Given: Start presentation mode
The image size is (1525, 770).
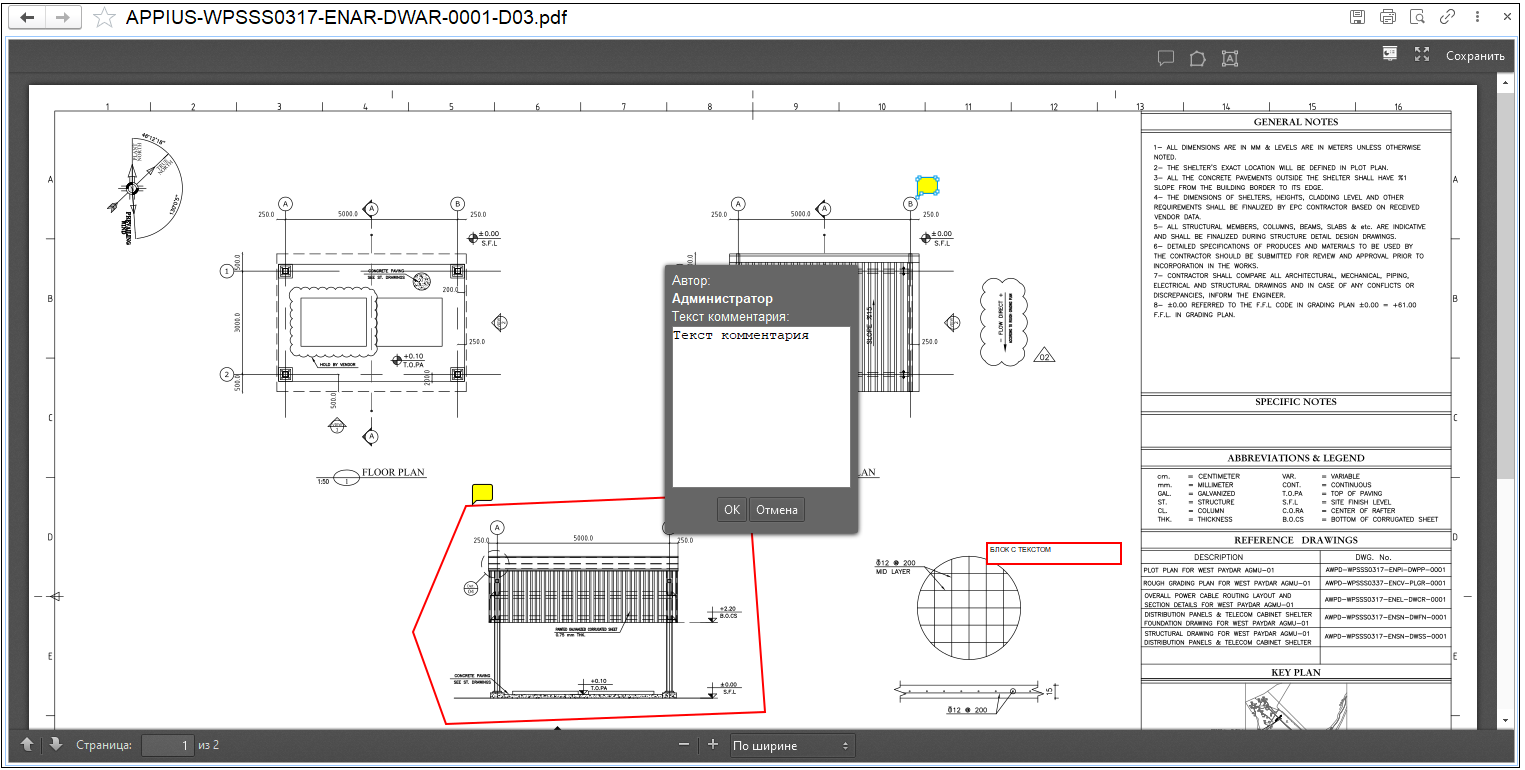Looking at the screenshot, I should tap(1390, 55).
